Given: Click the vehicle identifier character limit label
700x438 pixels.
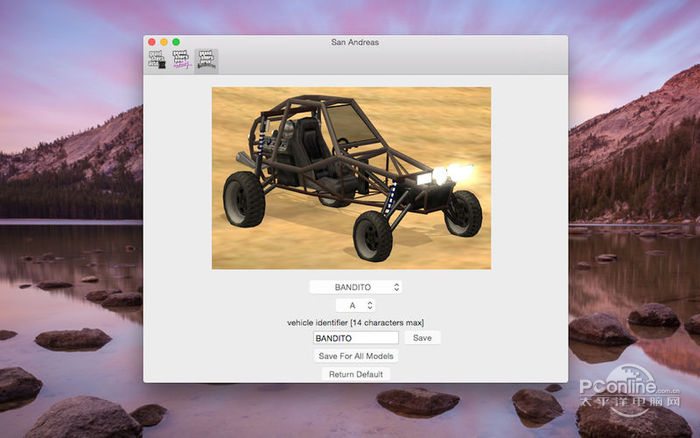Looking at the screenshot, I should (355, 322).
